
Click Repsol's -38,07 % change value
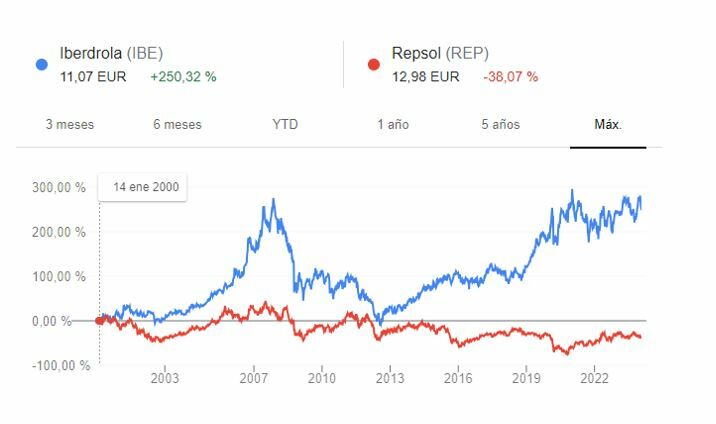[x=510, y=76]
